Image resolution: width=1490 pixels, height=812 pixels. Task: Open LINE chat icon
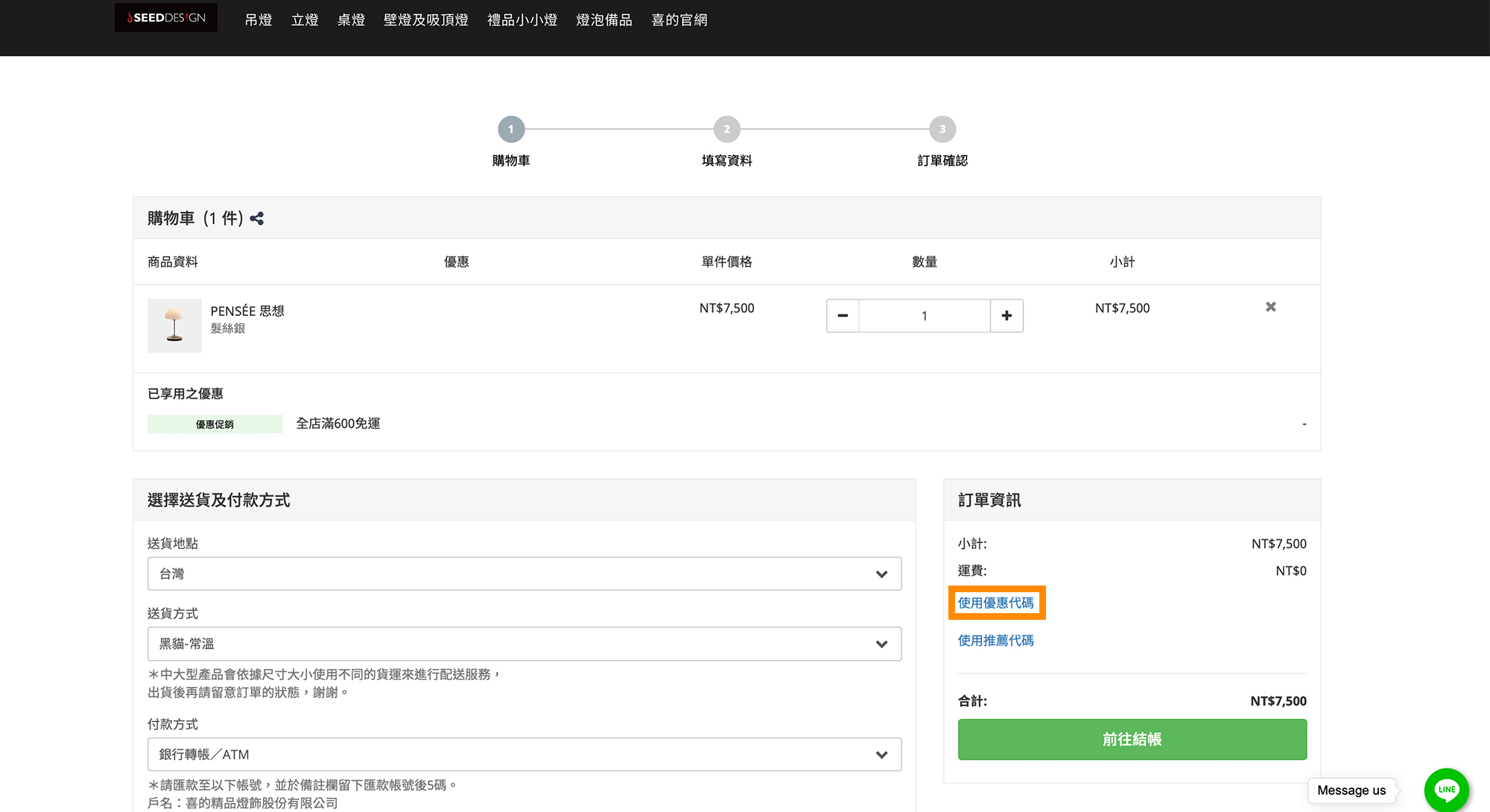1446,789
